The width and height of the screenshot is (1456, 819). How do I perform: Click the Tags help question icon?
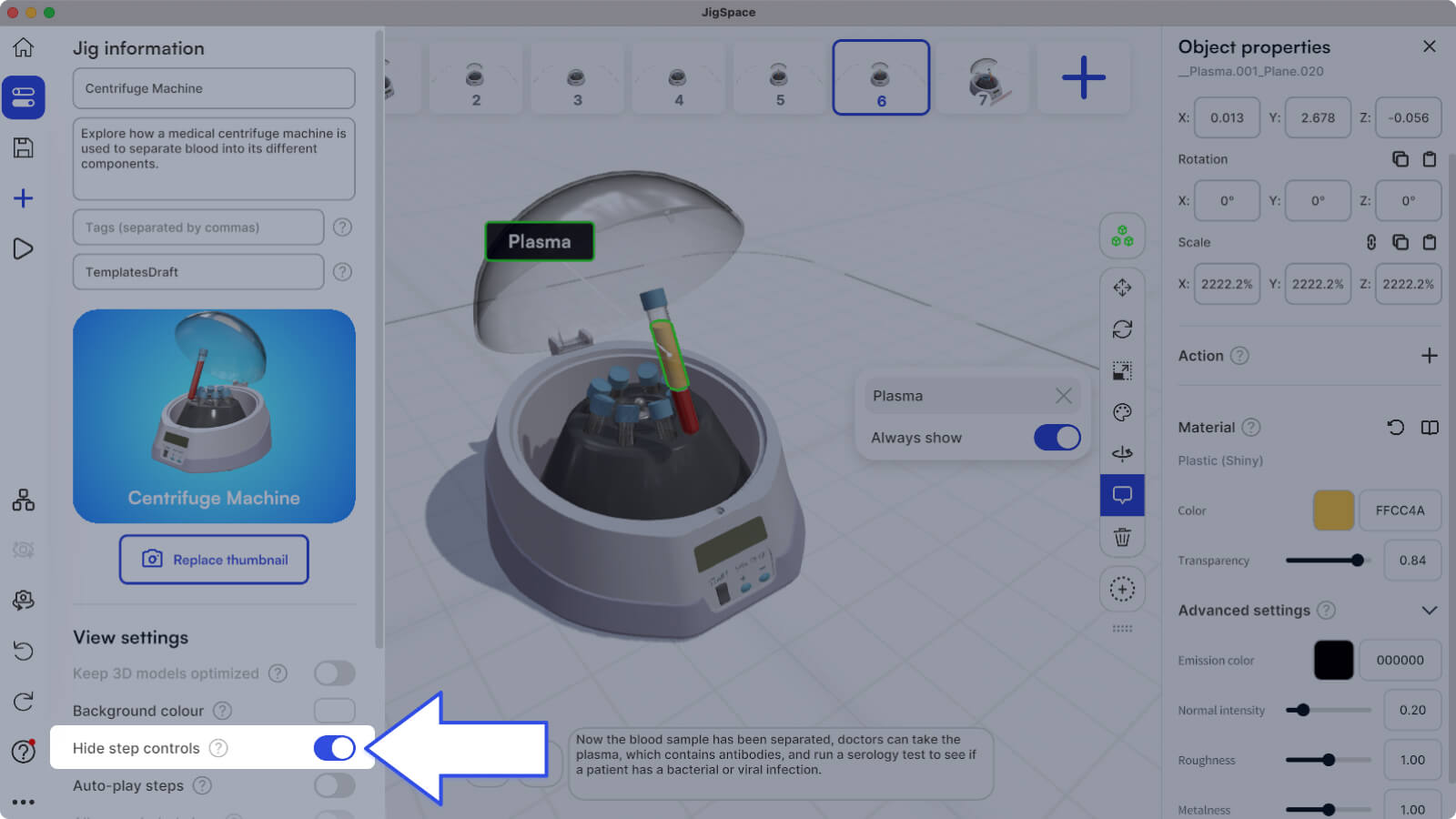342,227
